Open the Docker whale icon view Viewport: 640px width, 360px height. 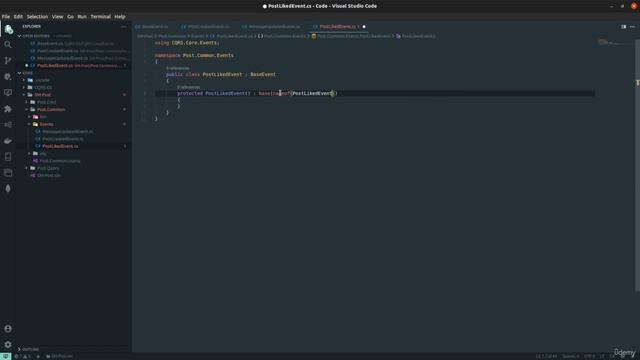coord(8,141)
